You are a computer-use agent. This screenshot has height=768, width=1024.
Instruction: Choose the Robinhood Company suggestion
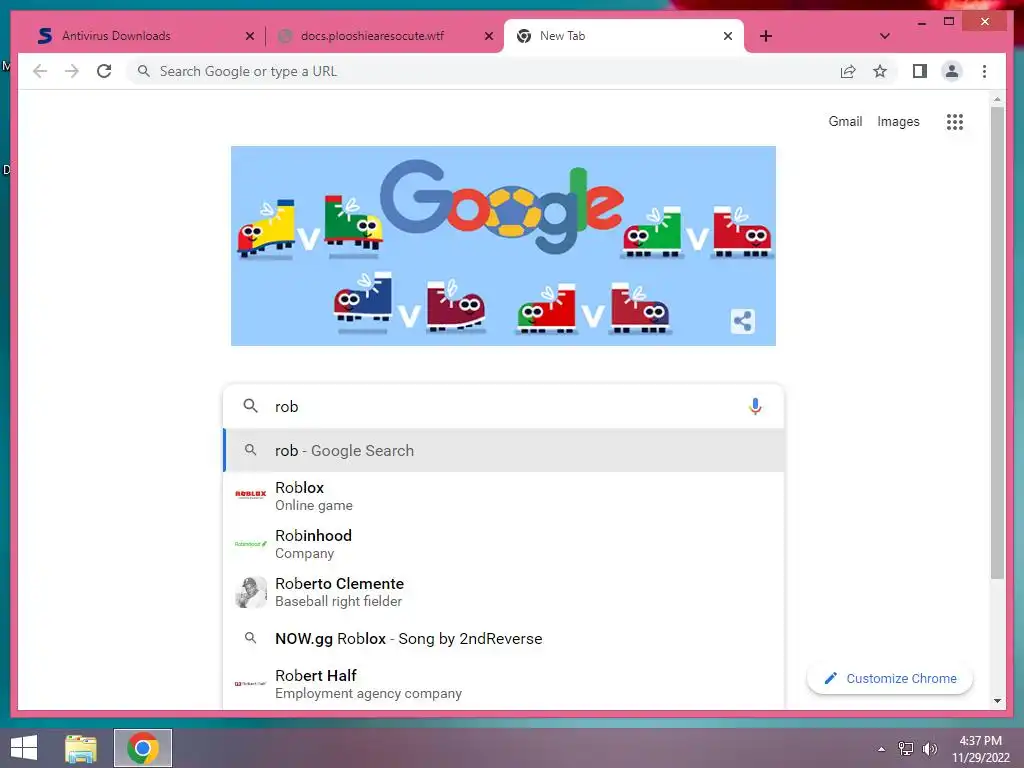click(x=504, y=544)
